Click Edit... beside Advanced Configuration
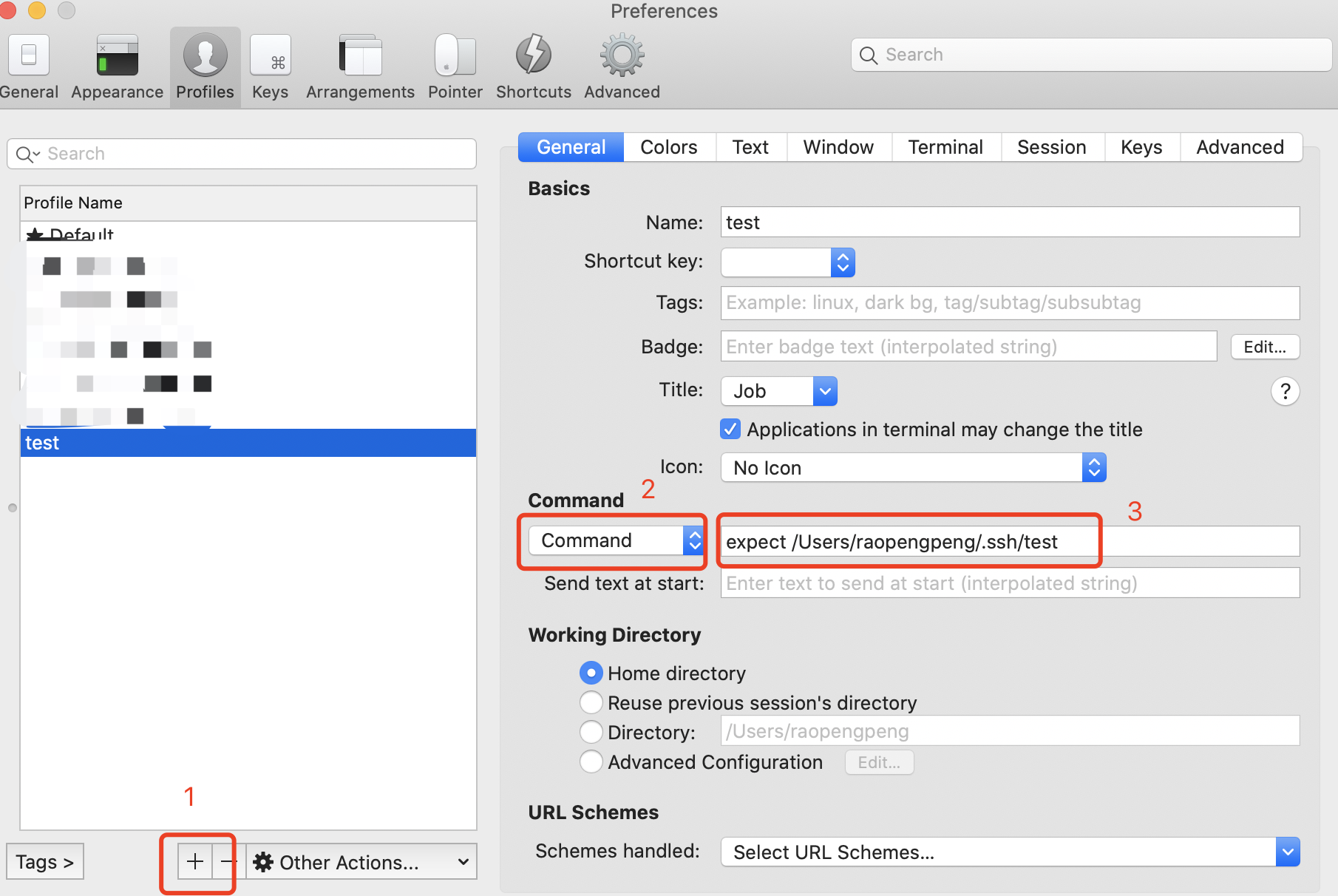Viewport: 1338px width, 896px height. pos(879,762)
